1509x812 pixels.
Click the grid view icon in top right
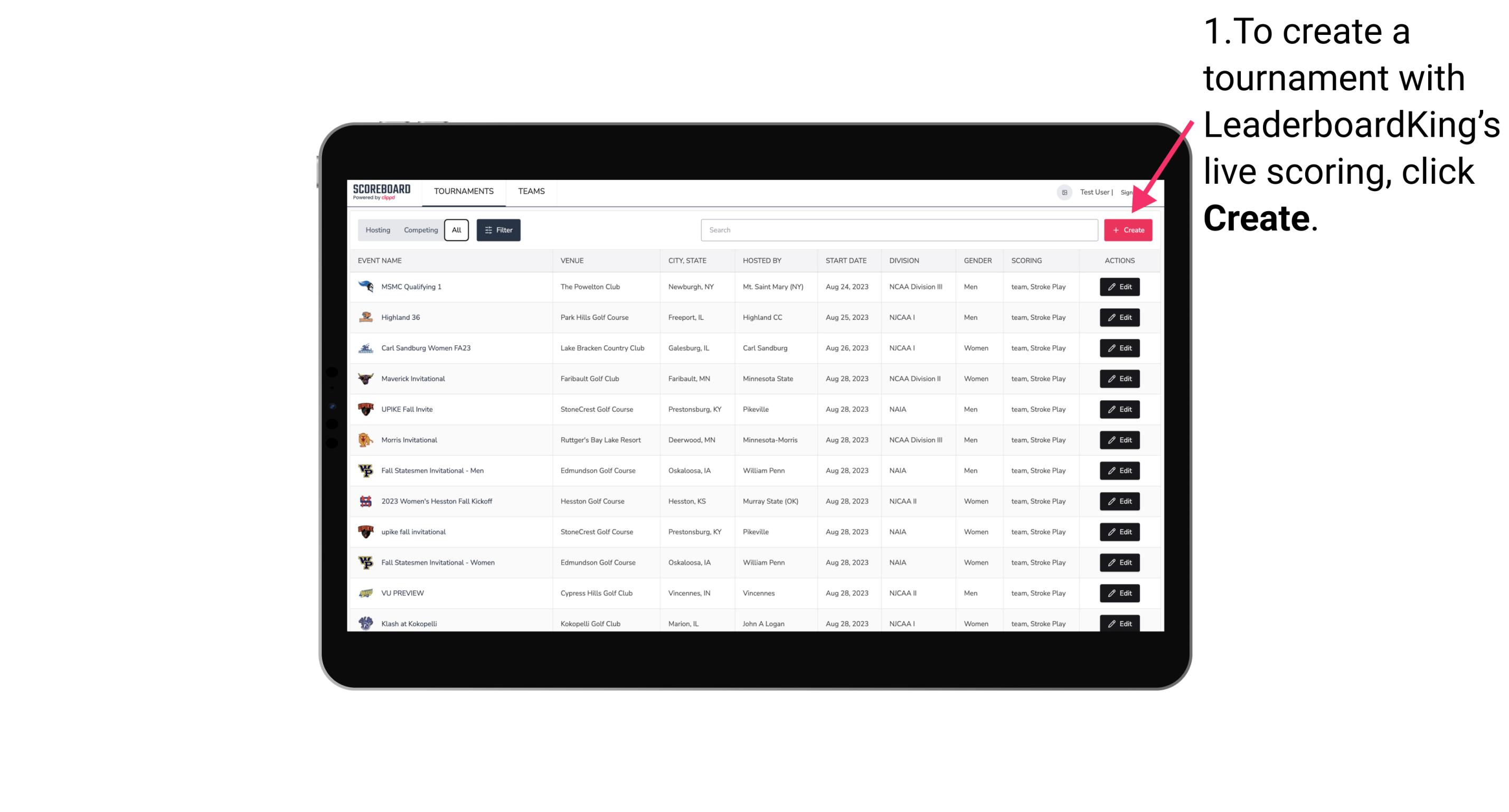(x=1064, y=191)
